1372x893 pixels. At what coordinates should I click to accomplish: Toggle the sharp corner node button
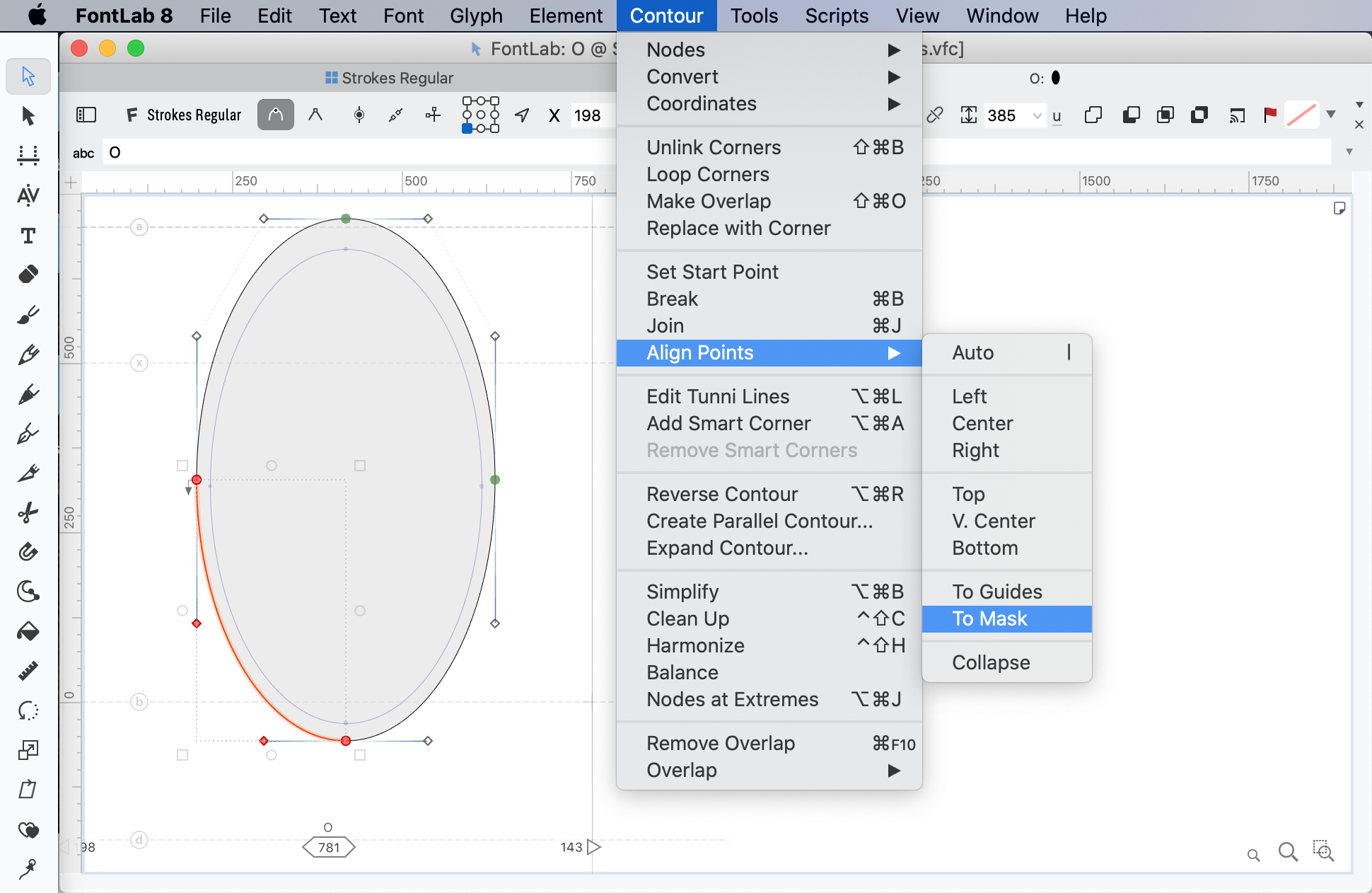315,115
